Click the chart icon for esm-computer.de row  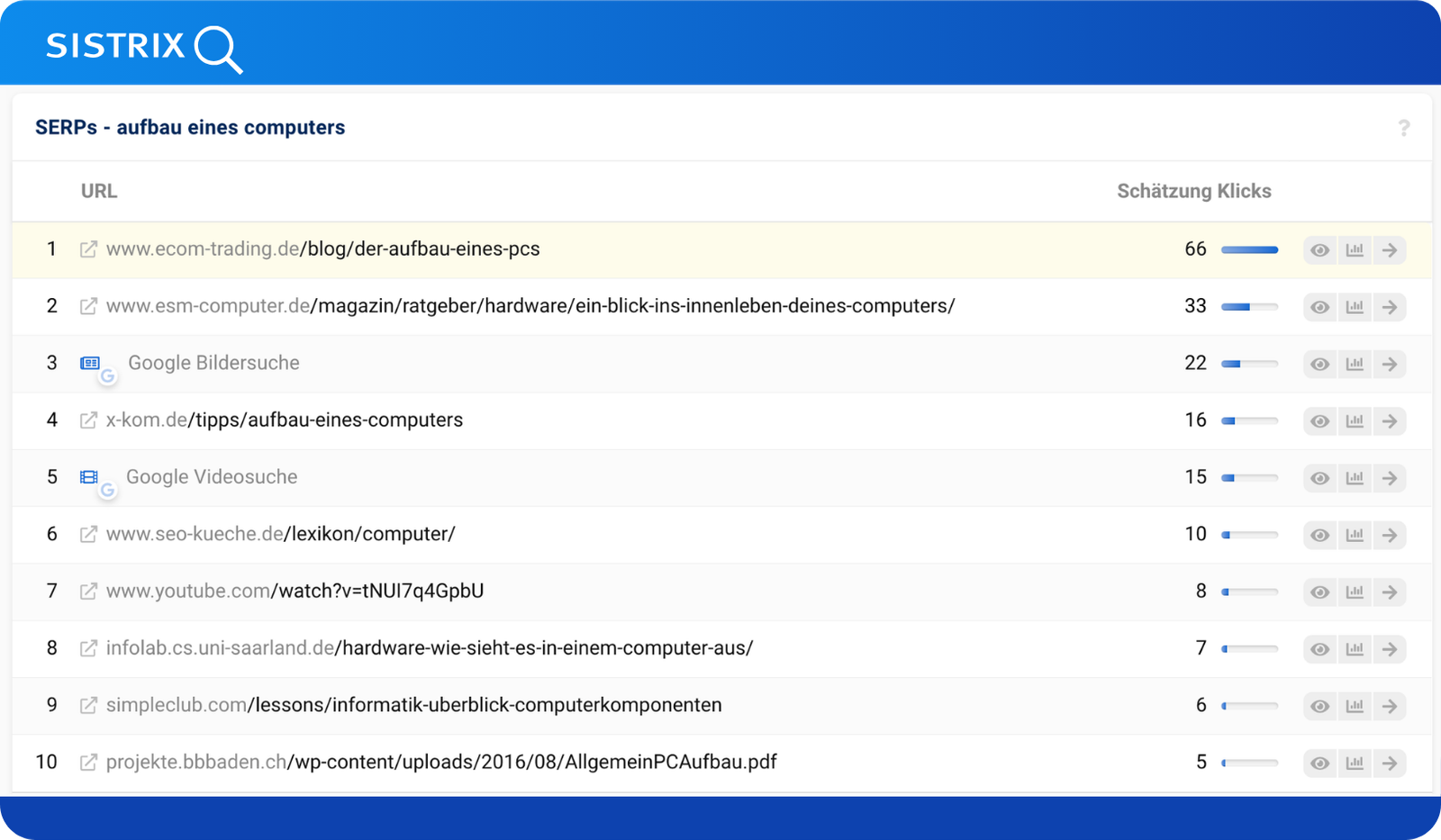1355,307
